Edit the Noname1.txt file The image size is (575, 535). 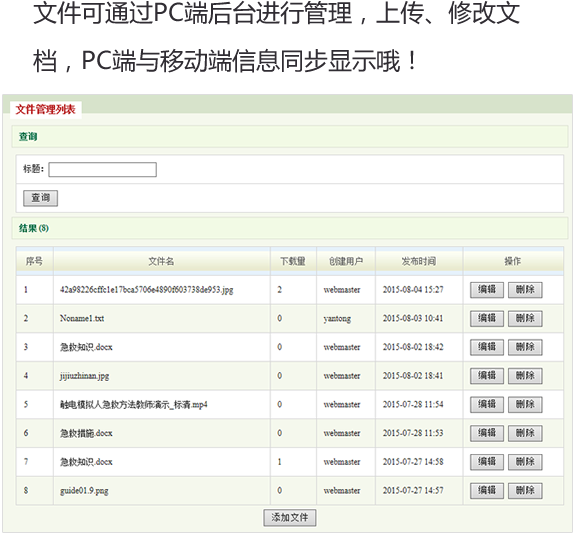(x=487, y=318)
